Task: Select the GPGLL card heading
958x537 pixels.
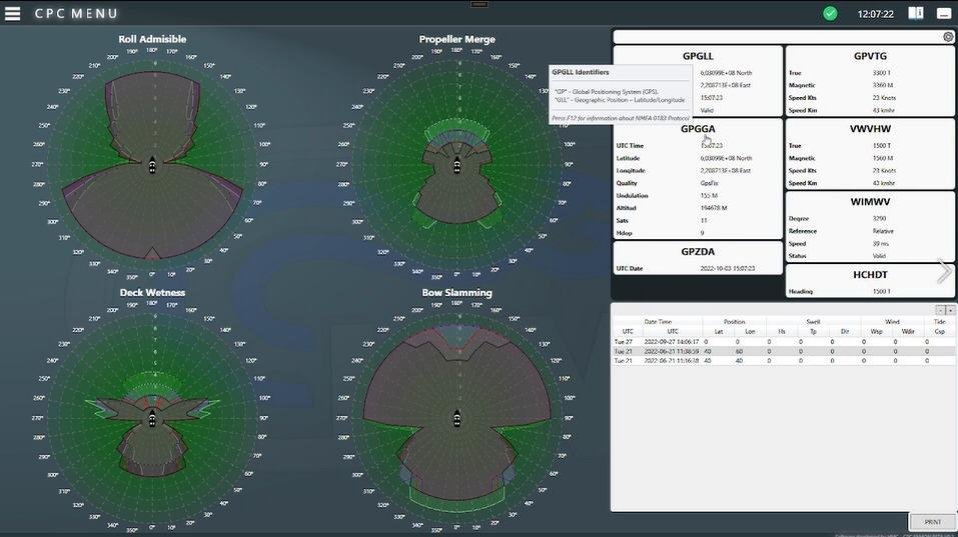Action: (698, 56)
